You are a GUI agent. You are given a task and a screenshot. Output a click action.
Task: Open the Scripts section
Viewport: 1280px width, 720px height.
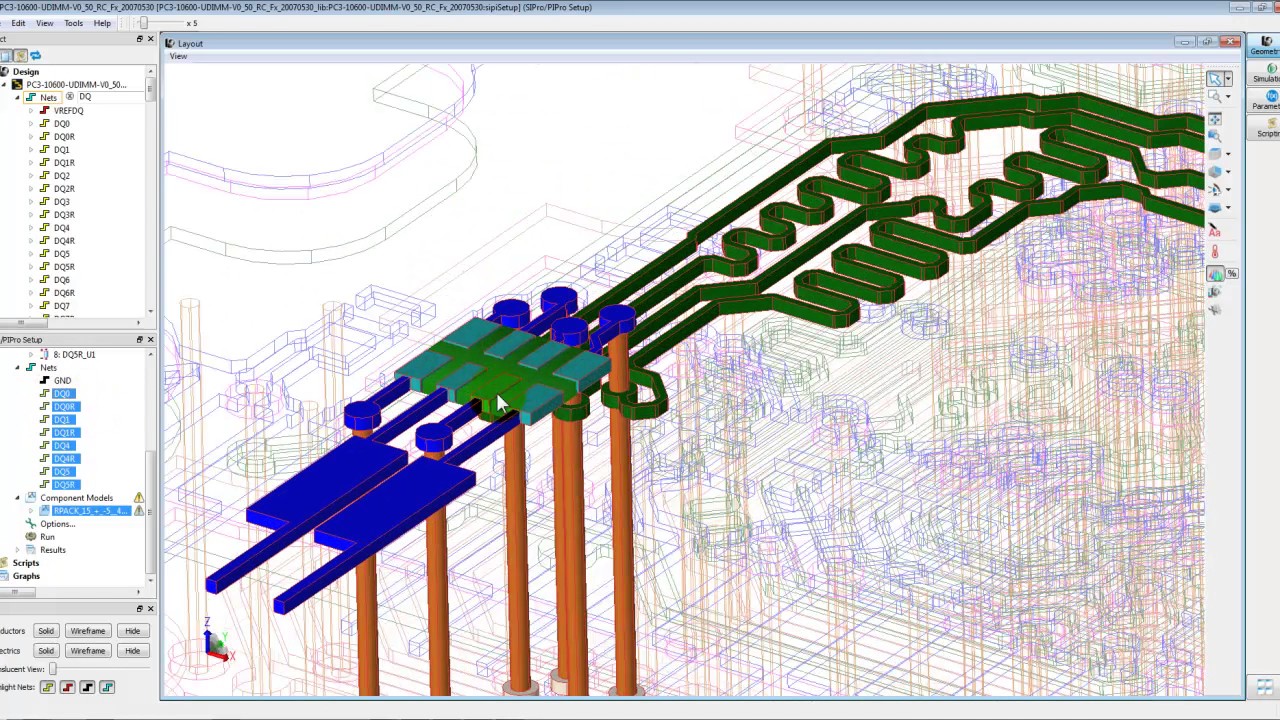tap(26, 563)
